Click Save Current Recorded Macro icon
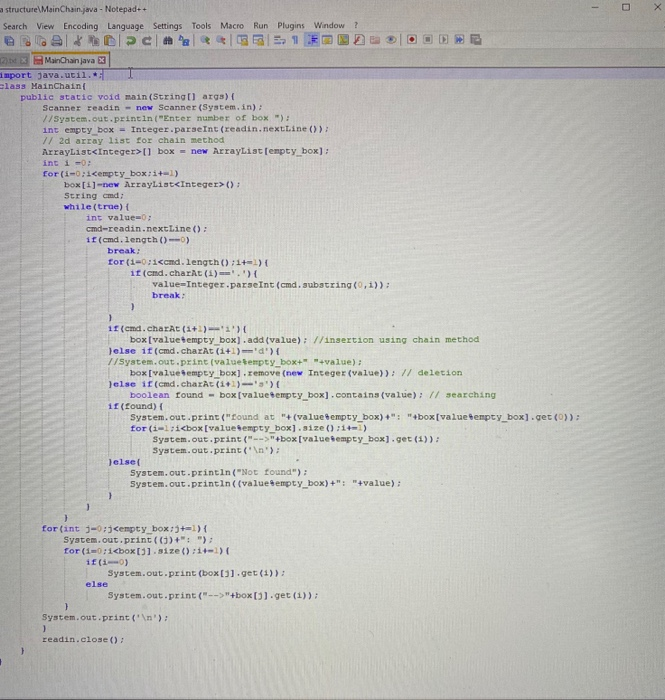The height and width of the screenshot is (700, 665). [x=476, y=40]
